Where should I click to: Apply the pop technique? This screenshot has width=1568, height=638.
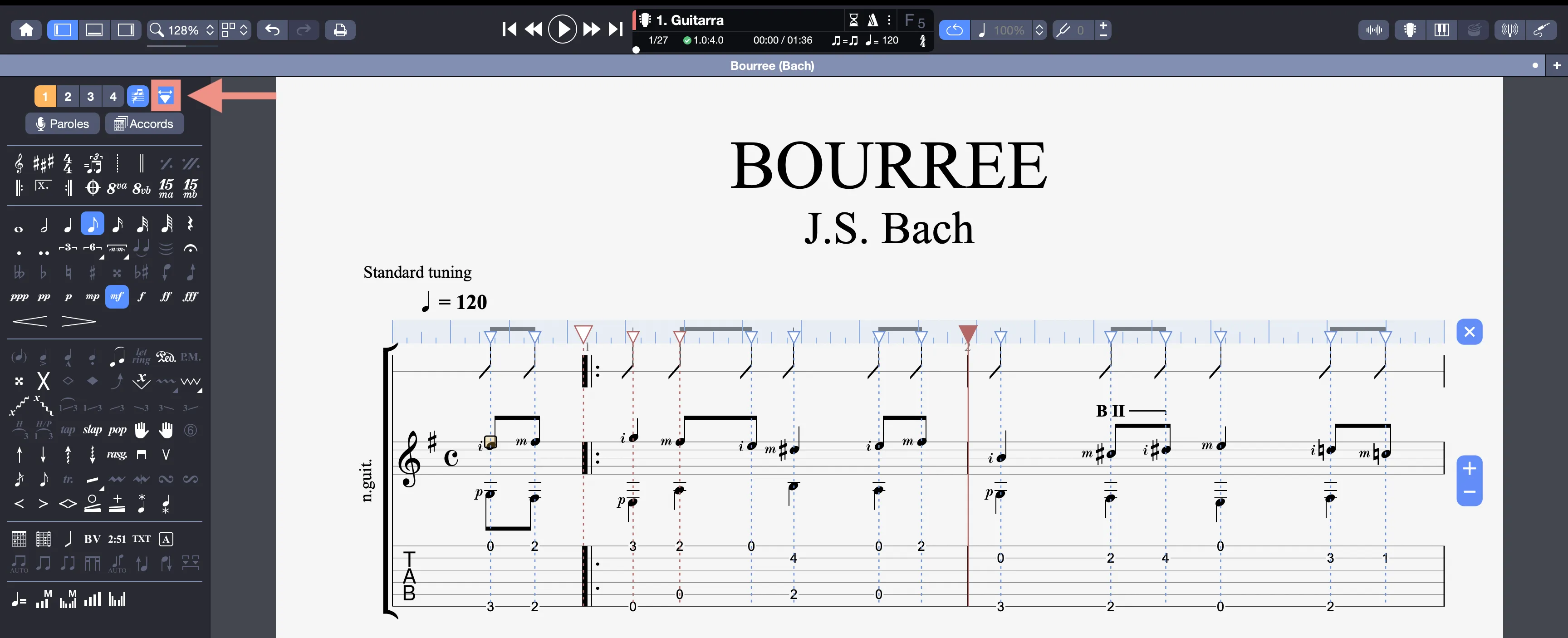118,430
